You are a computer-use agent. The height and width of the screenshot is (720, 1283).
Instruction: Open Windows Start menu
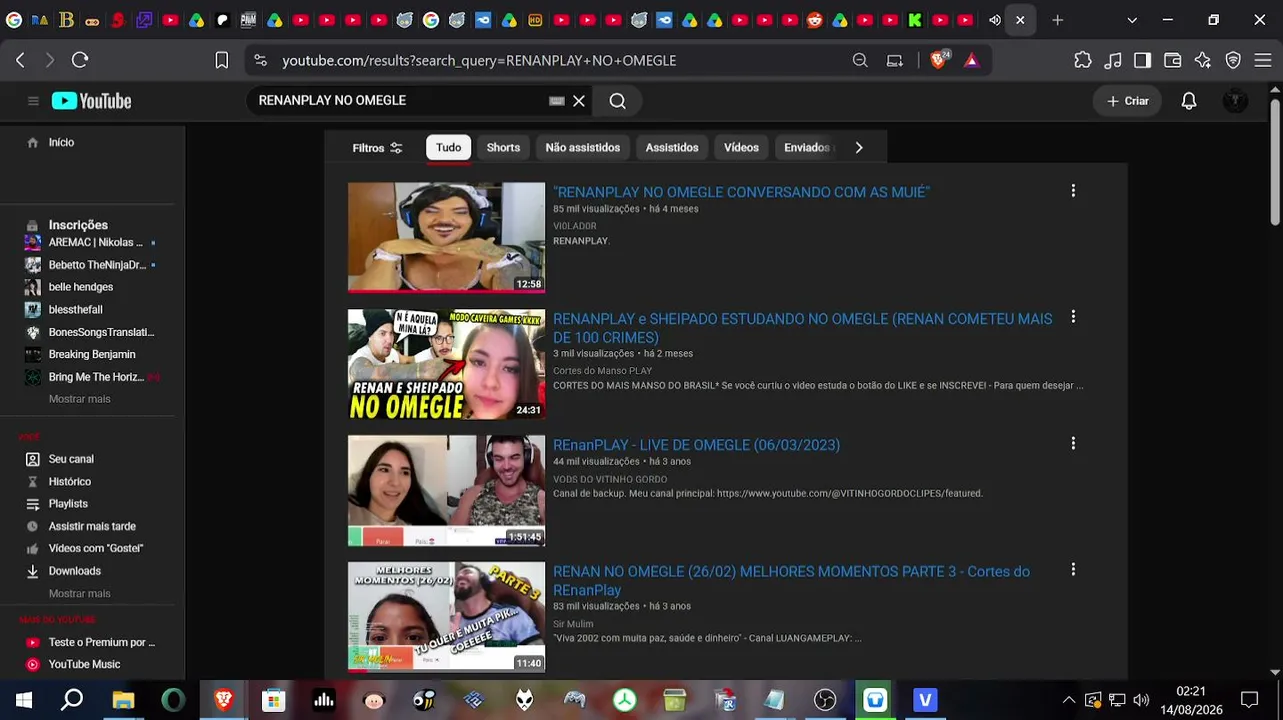coord(24,700)
